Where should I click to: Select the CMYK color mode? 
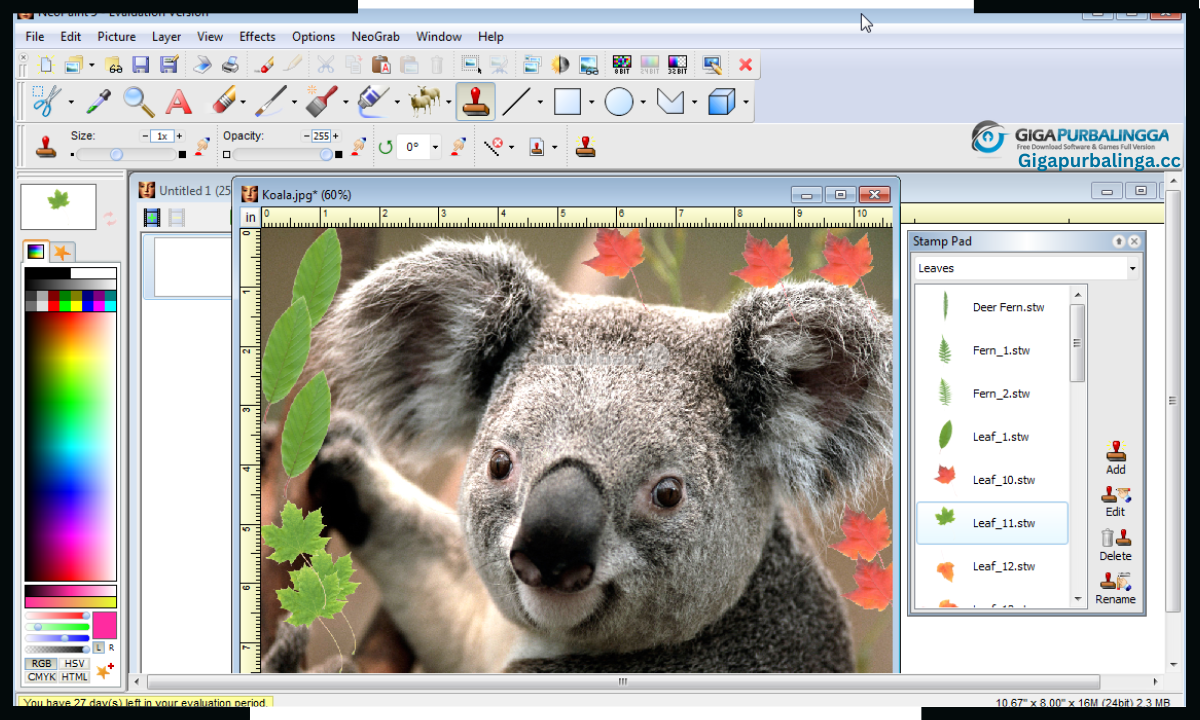tap(41, 677)
